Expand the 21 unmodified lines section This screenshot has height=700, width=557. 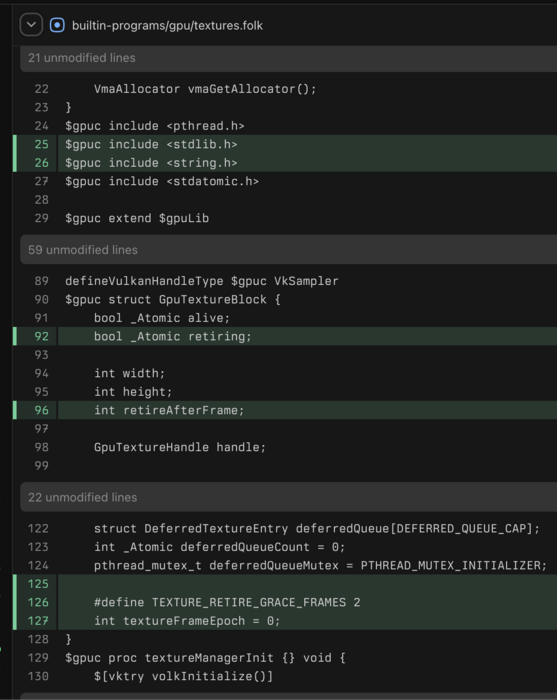pyautogui.click(x=288, y=58)
